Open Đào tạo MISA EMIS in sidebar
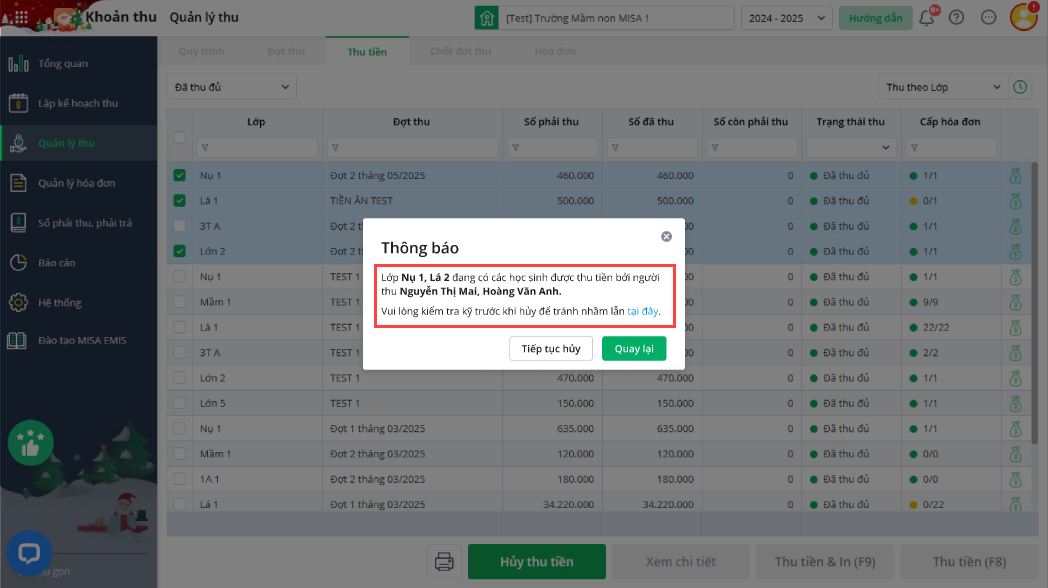Screen dimensions: 1048x588 point(78,340)
